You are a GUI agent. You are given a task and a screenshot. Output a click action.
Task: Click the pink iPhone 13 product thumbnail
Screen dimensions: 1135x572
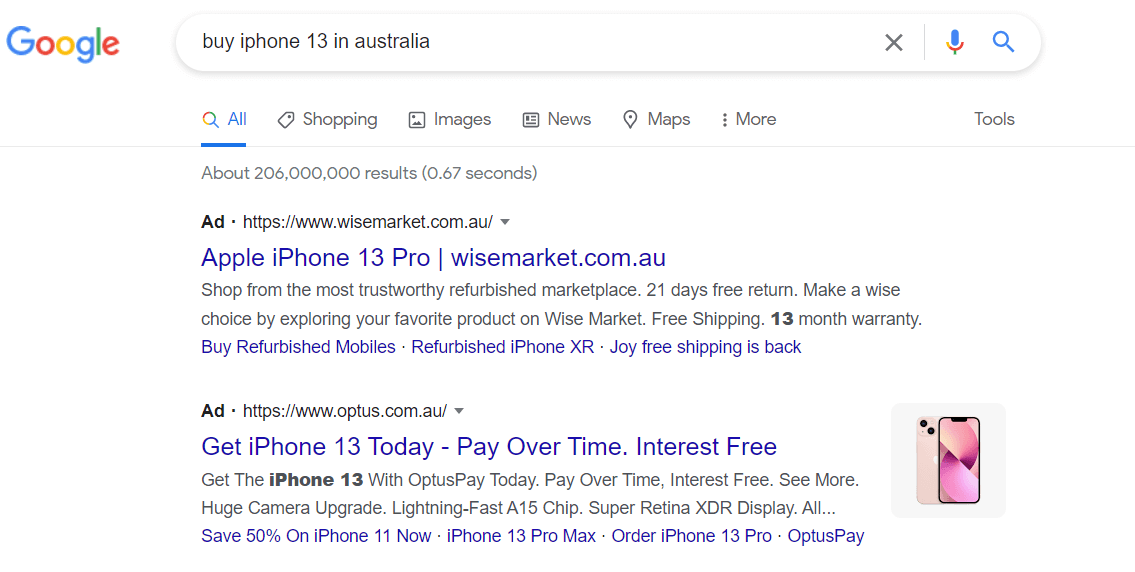click(948, 461)
